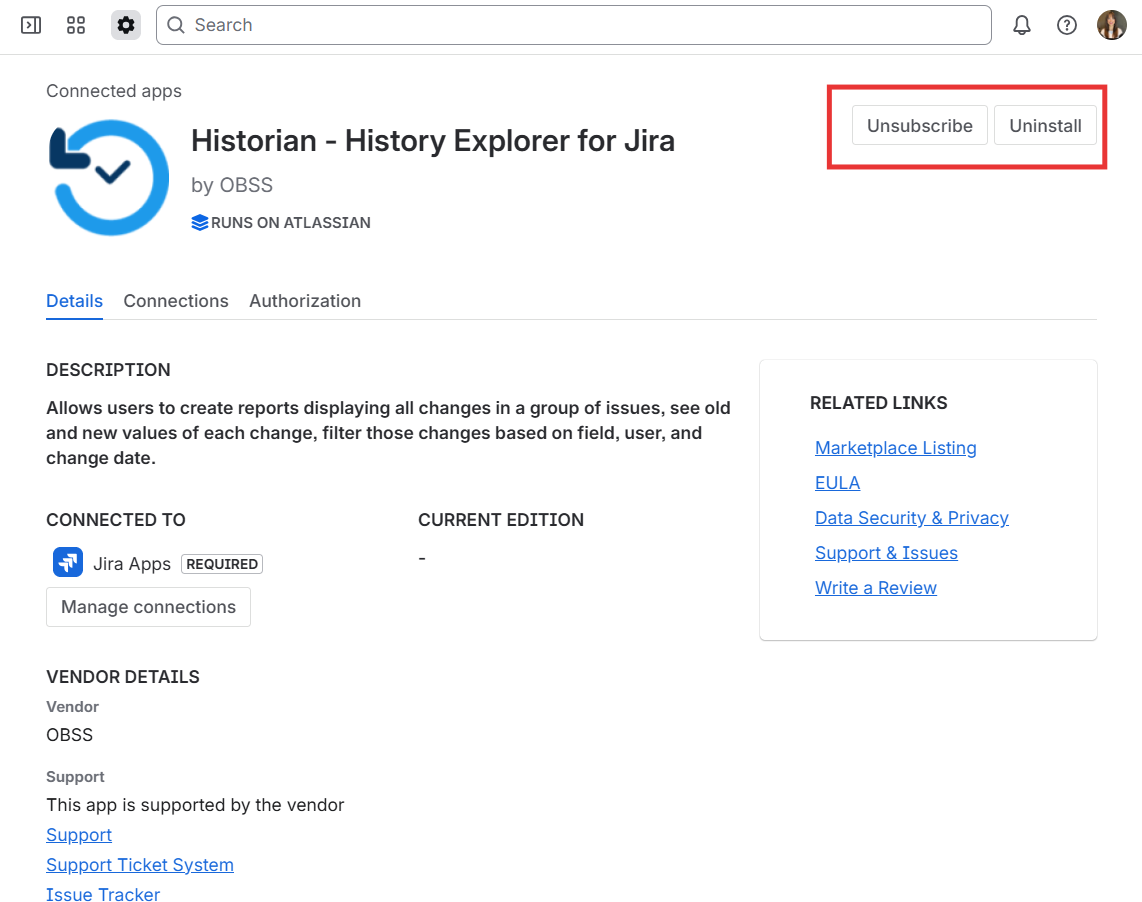Switch to the Authorization tab
Image resolution: width=1142 pixels, height=902 pixels.
(305, 301)
